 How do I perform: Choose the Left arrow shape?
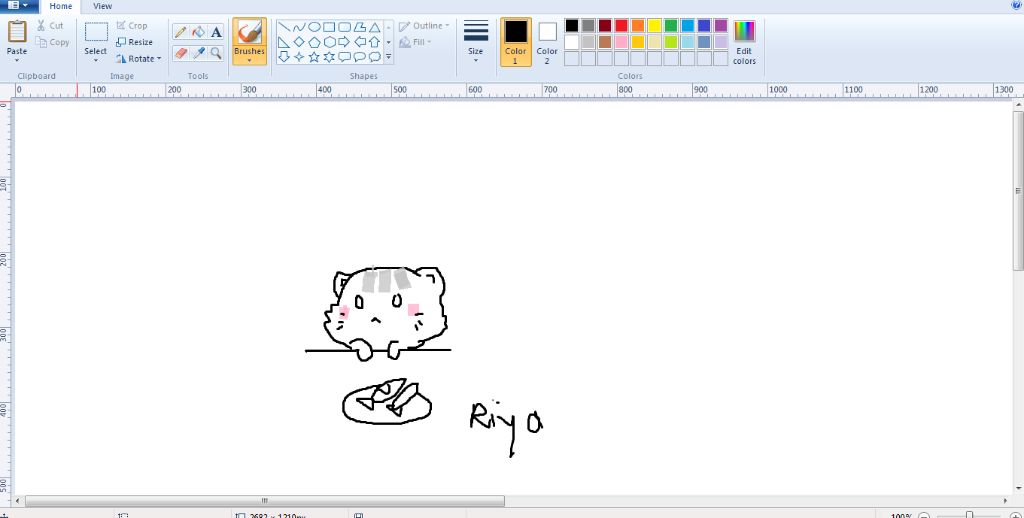click(359, 42)
